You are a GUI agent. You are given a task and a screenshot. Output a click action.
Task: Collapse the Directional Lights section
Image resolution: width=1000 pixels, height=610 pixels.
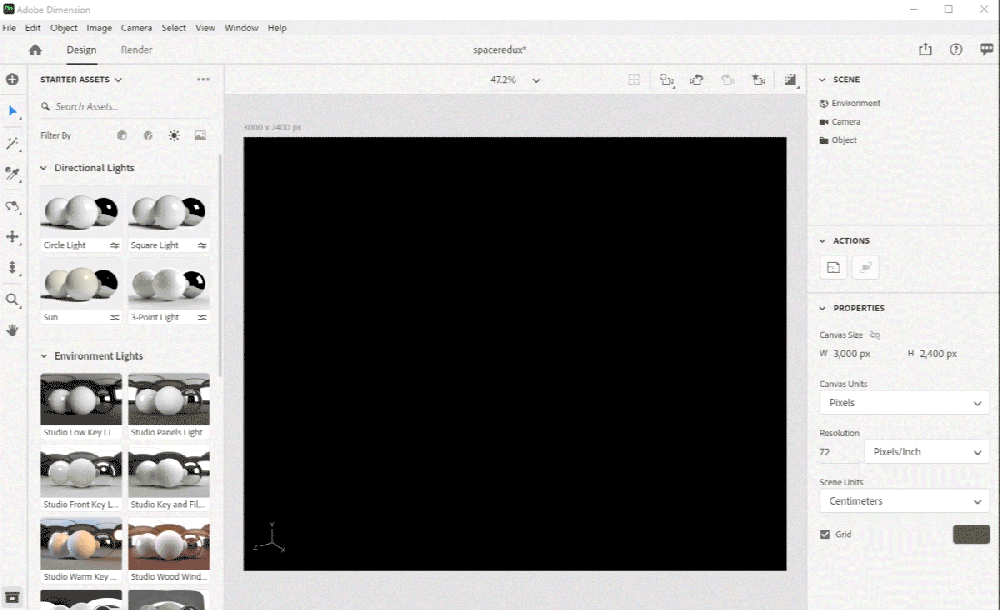(x=44, y=168)
